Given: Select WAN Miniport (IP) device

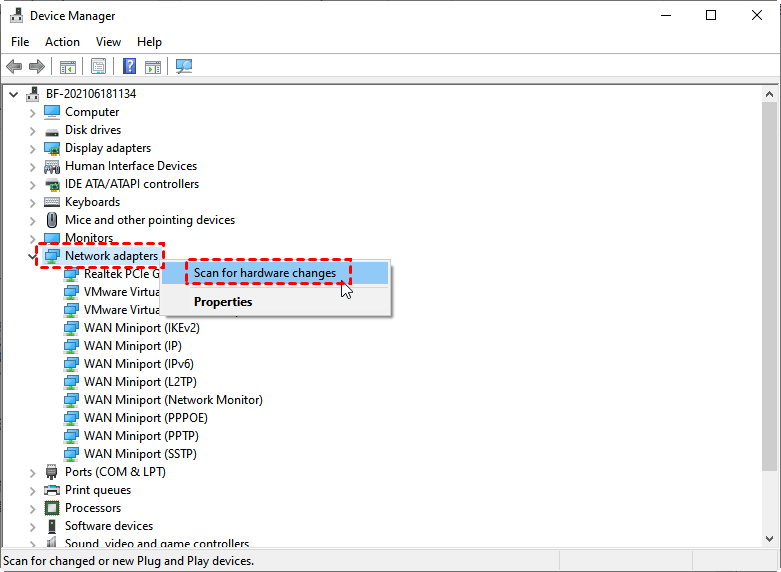Looking at the screenshot, I should coord(132,346).
